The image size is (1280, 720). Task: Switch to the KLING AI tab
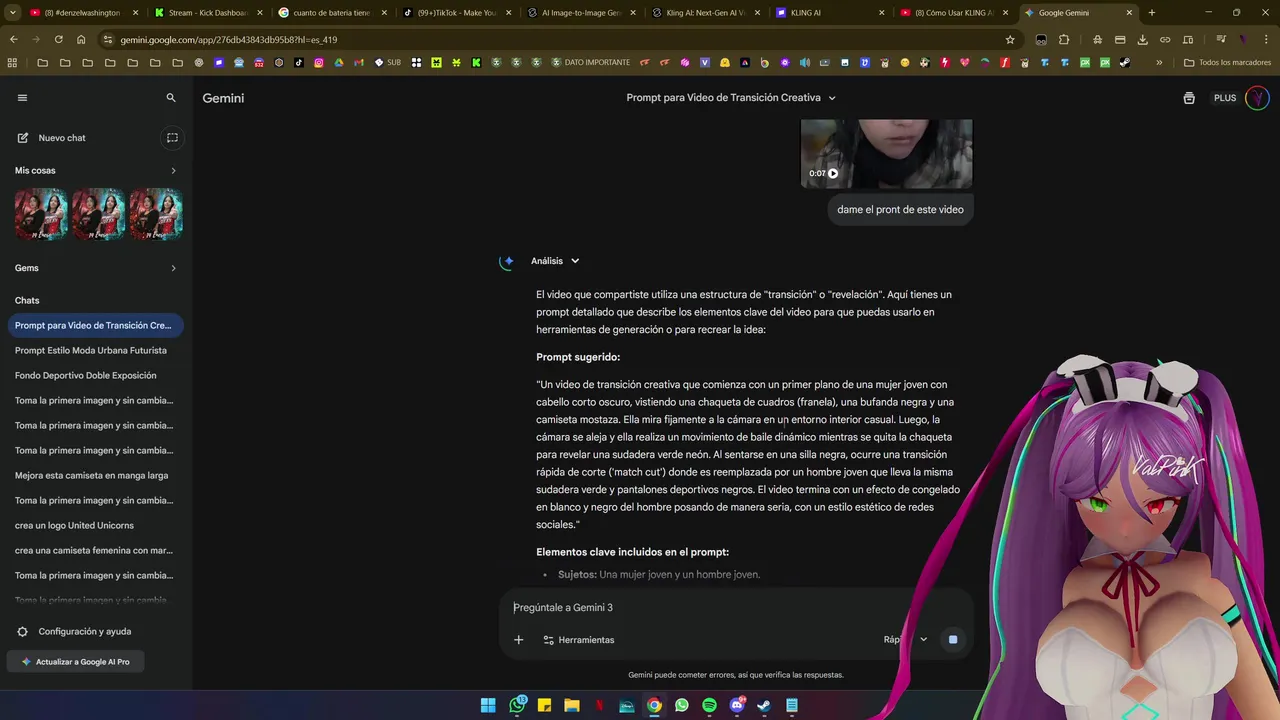pos(829,13)
